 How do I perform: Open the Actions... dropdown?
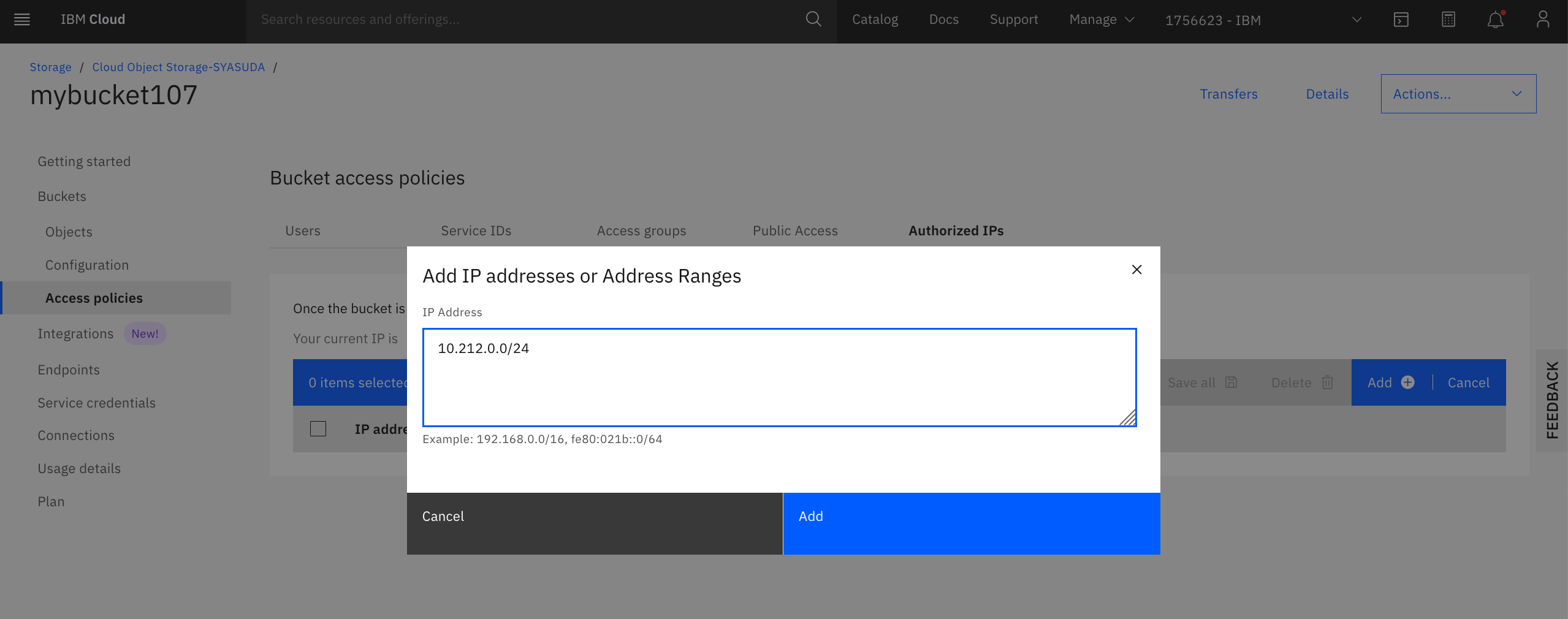click(1458, 94)
